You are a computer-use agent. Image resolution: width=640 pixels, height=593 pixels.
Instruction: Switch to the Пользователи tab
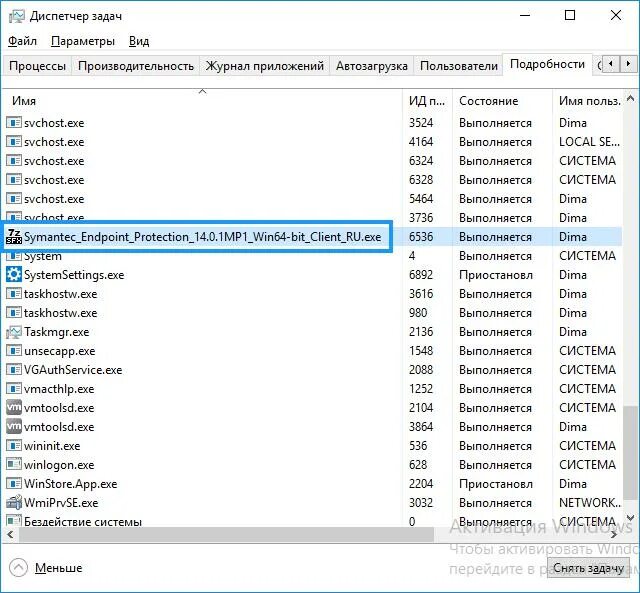(458, 66)
